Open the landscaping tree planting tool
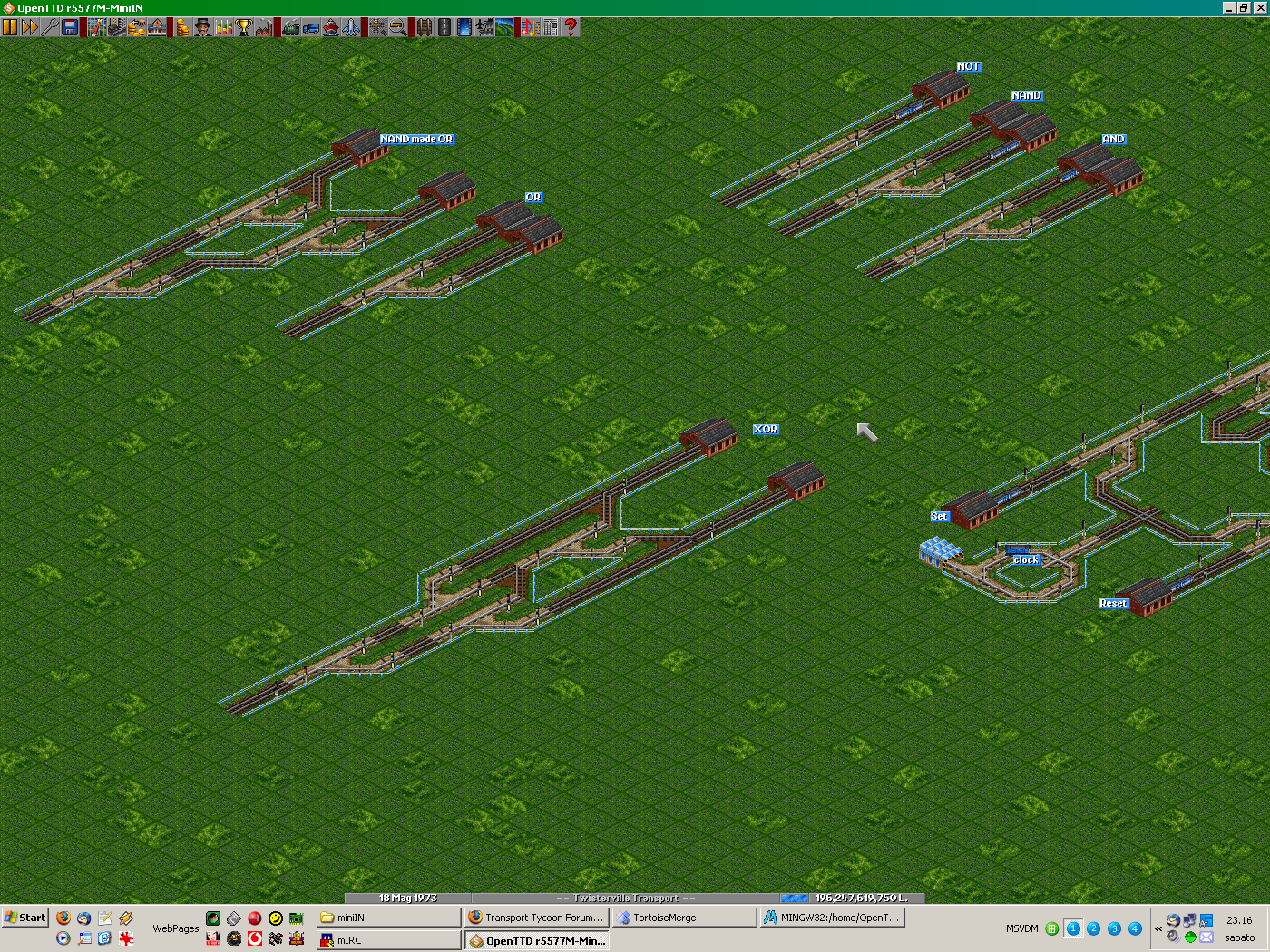The height and width of the screenshot is (952, 1270). click(503, 27)
